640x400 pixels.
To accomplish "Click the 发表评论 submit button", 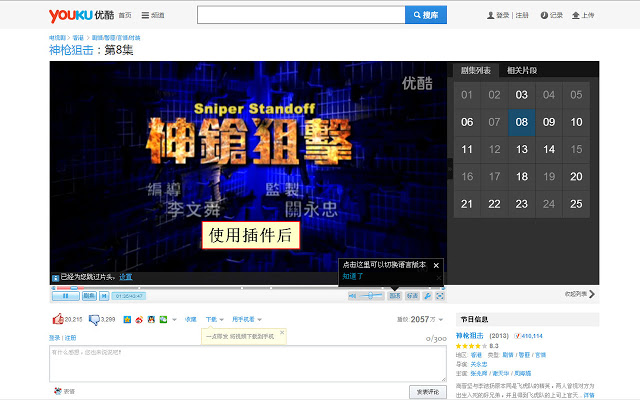I will point(428,392).
